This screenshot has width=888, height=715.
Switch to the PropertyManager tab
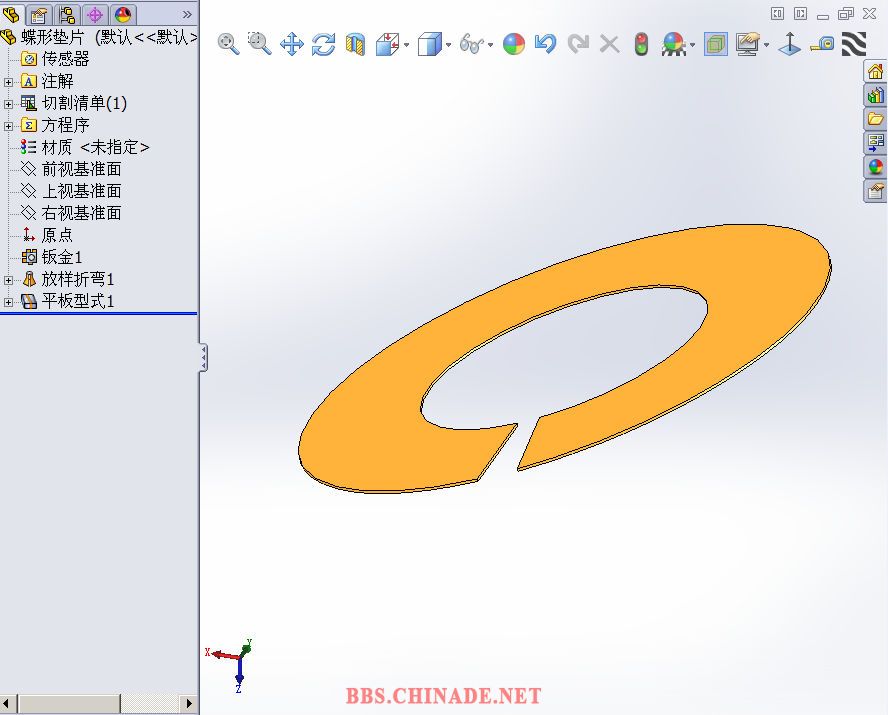39,14
